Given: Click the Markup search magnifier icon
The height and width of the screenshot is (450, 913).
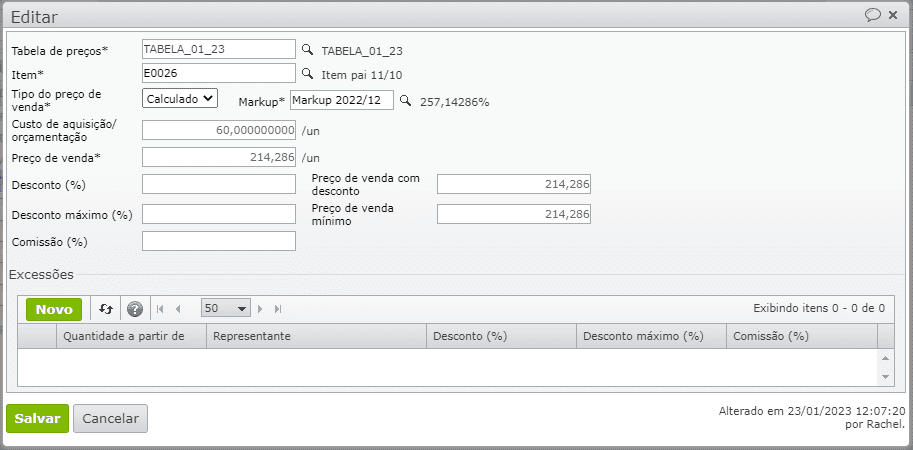Looking at the screenshot, I should 406,100.
